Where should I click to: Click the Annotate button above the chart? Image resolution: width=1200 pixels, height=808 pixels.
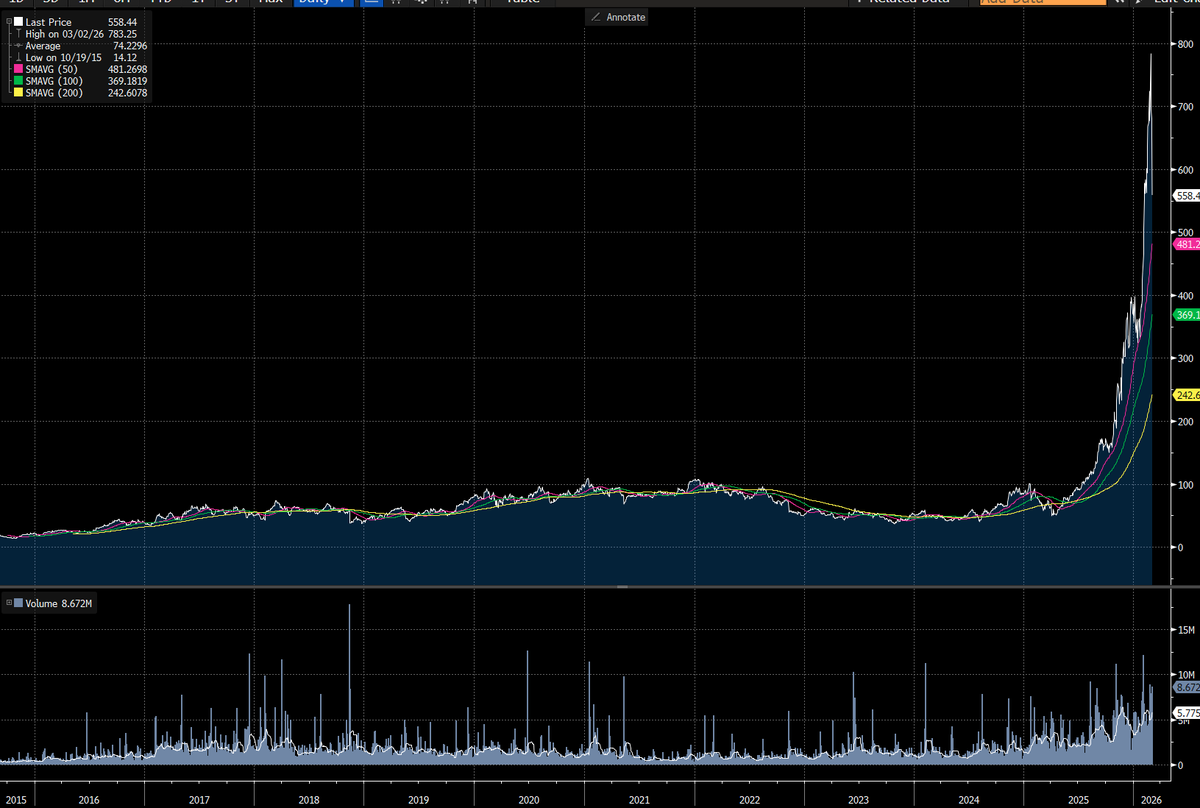pyautogui.click(x=618, y=17)
